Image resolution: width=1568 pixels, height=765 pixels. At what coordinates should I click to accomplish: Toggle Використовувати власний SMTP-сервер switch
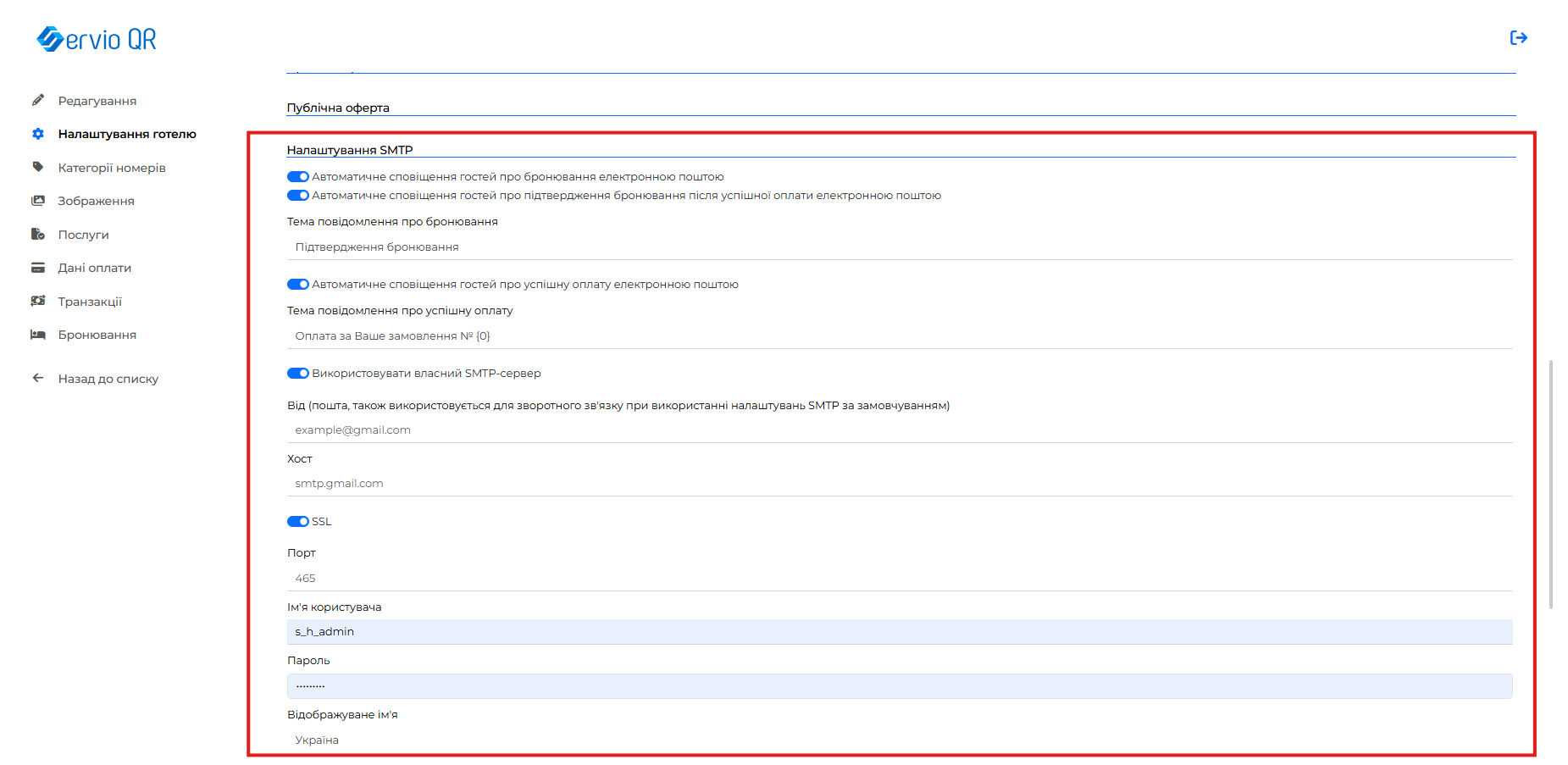(x=297, y=374)
